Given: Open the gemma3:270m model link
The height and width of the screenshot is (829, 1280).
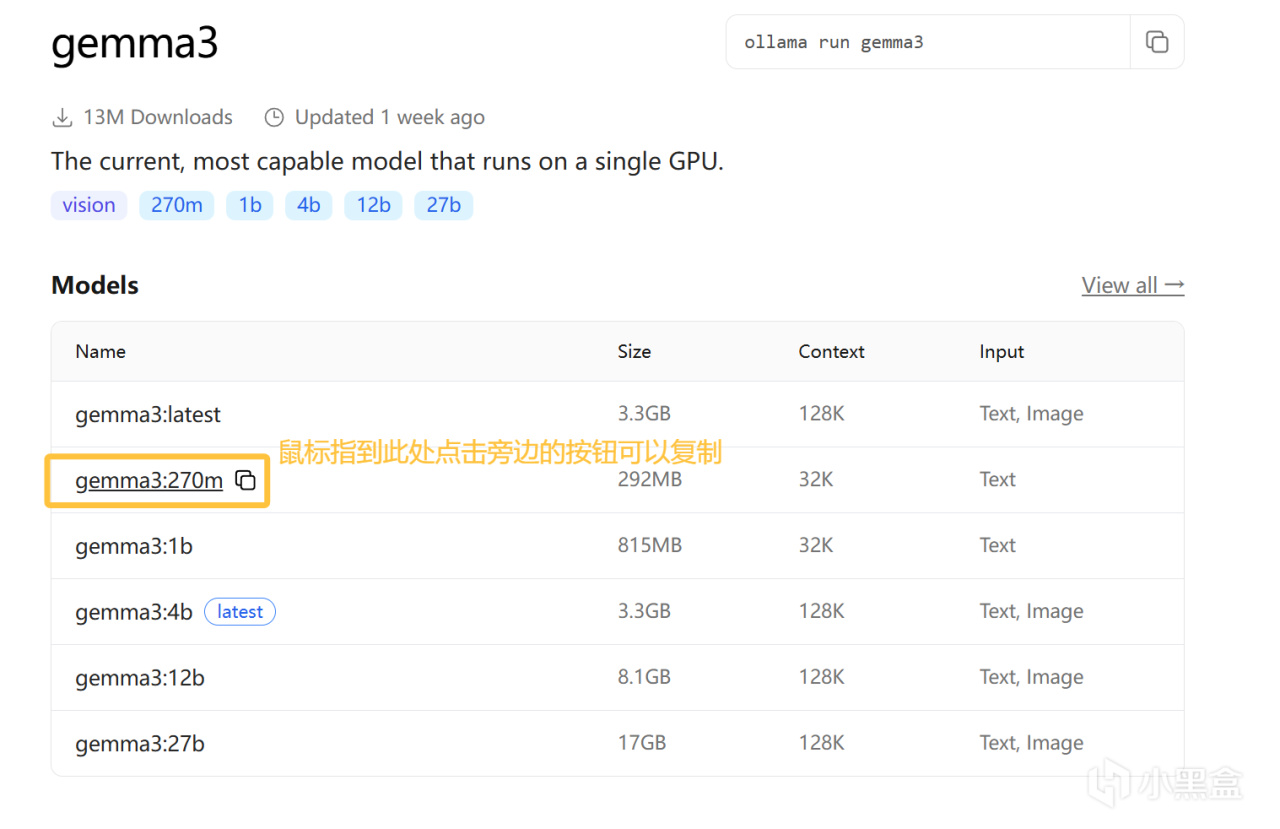Looking at the screenshot, I should coord(149,481).
